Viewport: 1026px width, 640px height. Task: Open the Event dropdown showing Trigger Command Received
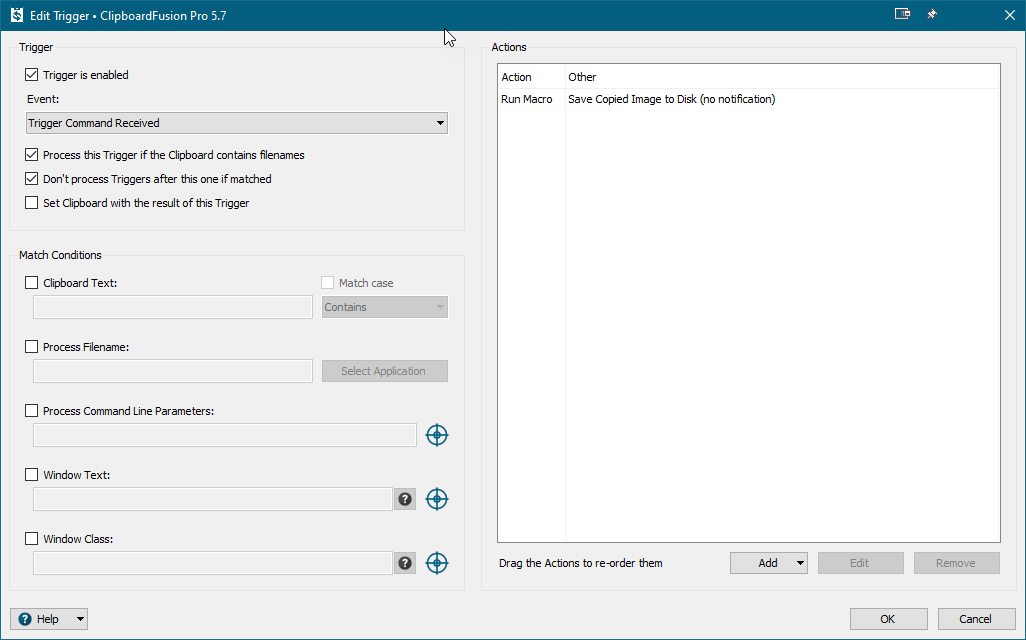point(237,123)
